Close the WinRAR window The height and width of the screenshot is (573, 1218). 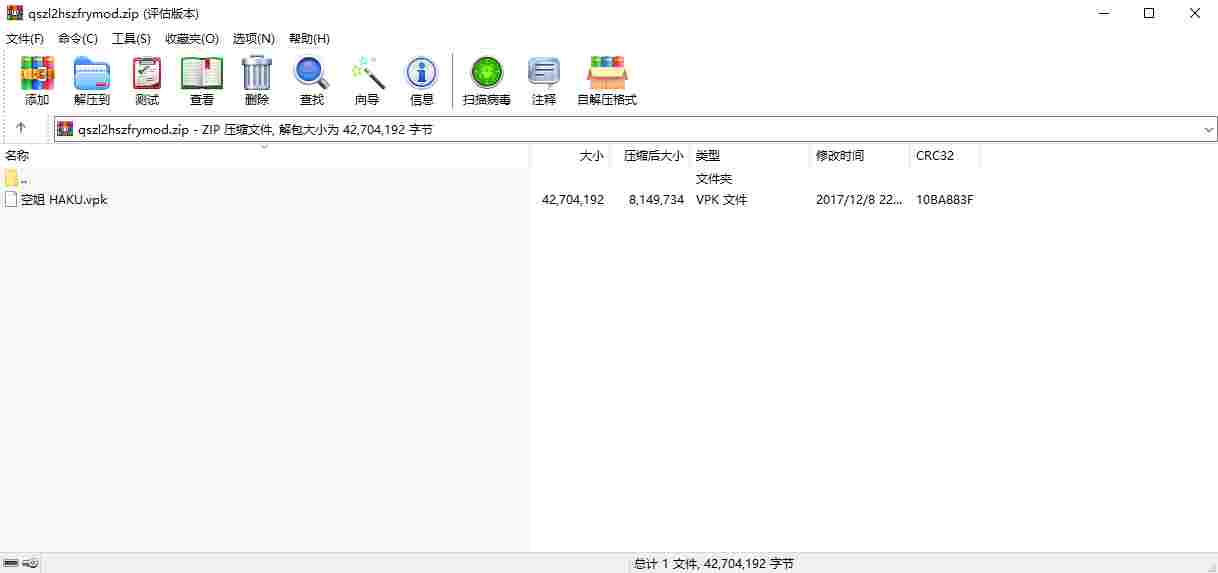(x=1195, y=14)
